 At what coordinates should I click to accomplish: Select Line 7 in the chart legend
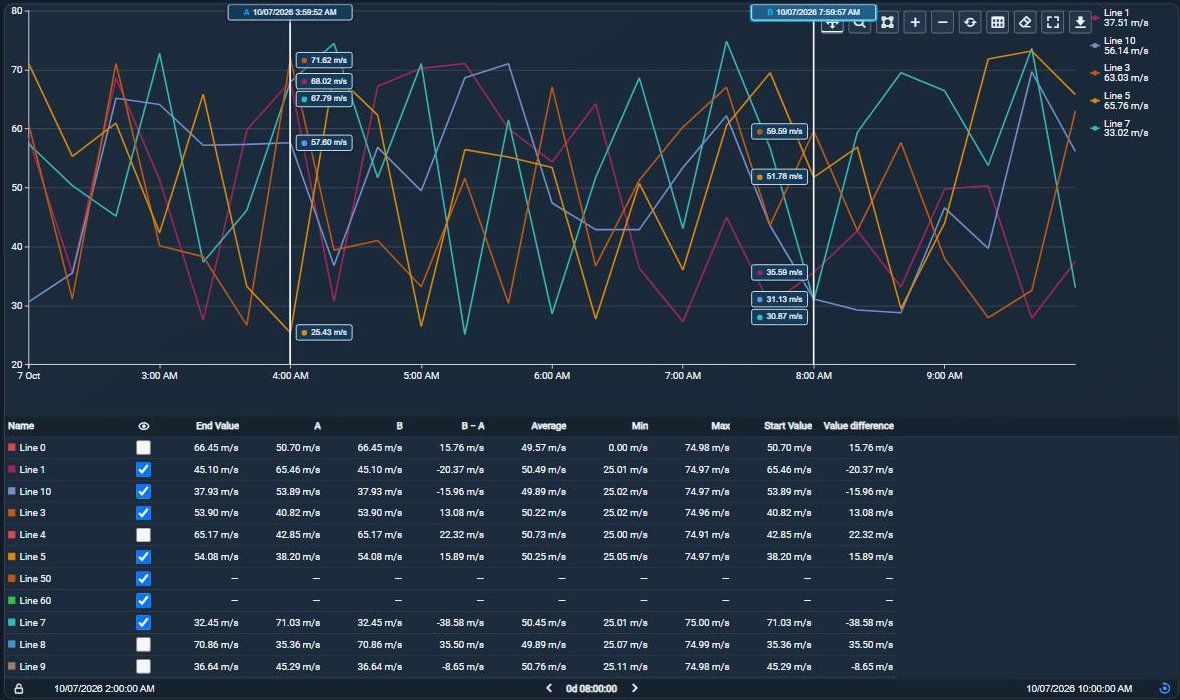(x=1121, y=128)
